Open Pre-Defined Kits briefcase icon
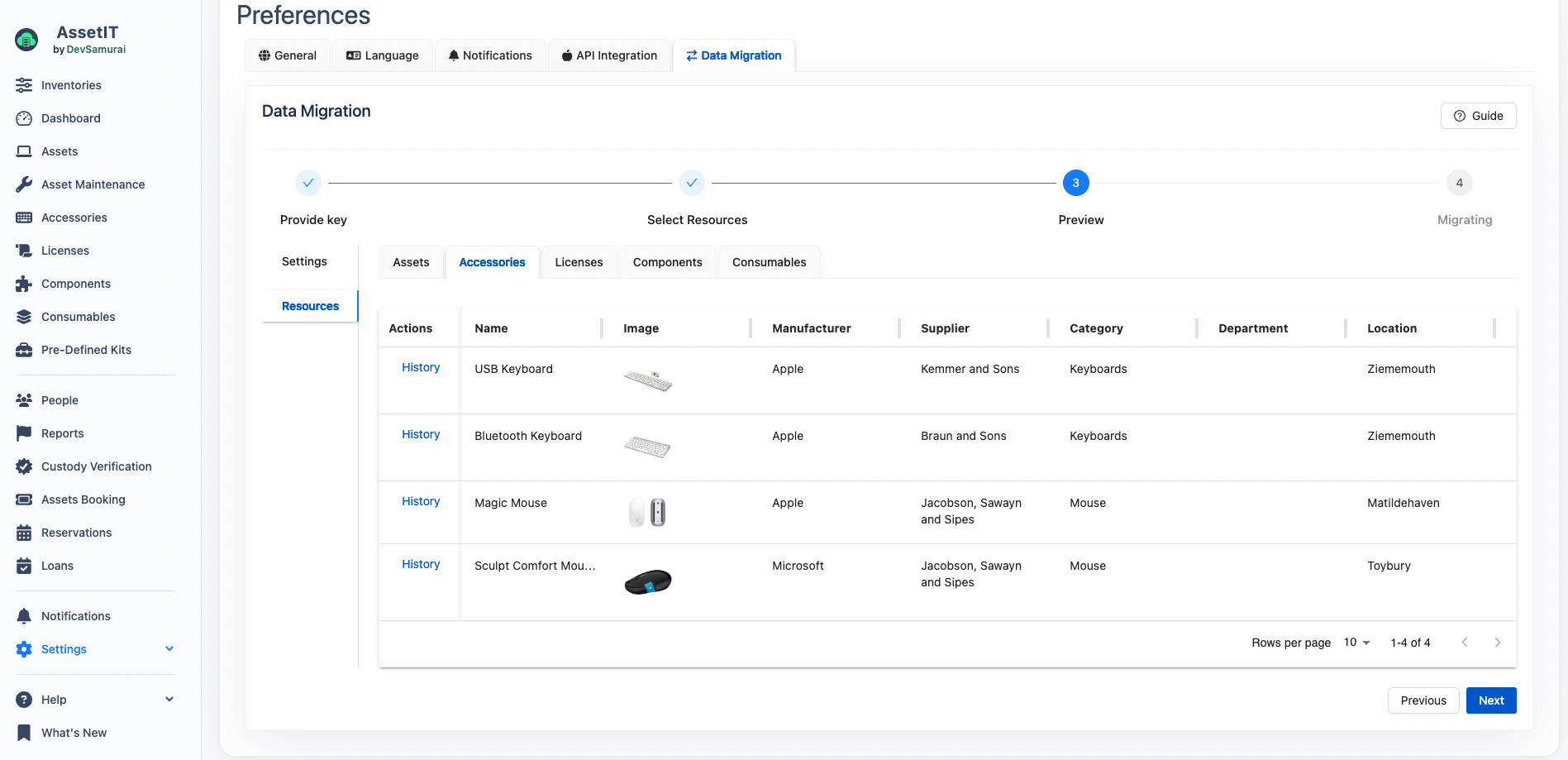 pos(24,350)
